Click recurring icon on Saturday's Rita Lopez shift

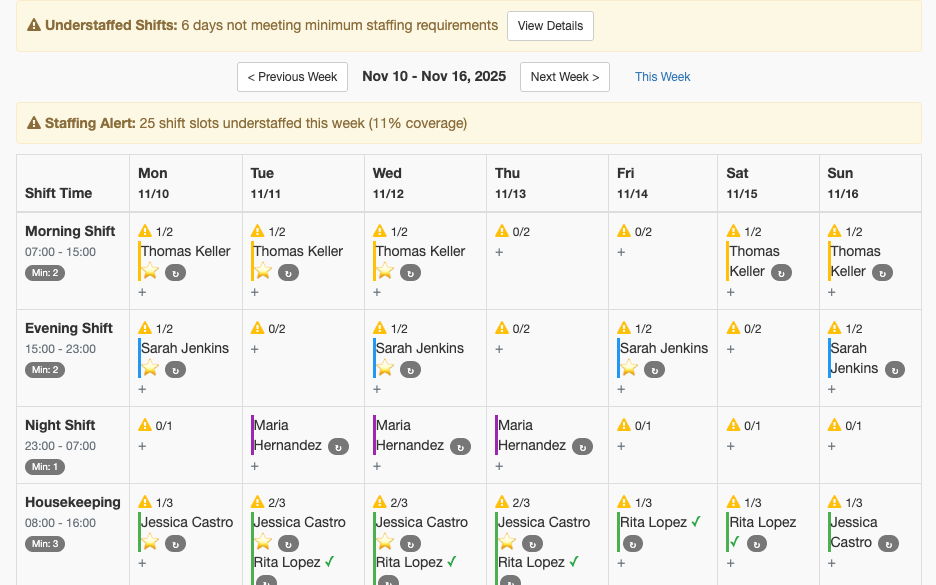[756, 544]
